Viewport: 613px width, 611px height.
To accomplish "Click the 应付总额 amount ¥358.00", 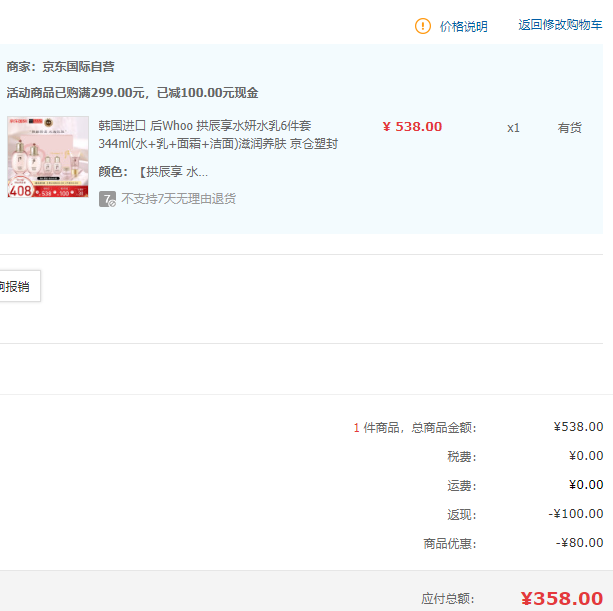I will click(x=562, y=598).
